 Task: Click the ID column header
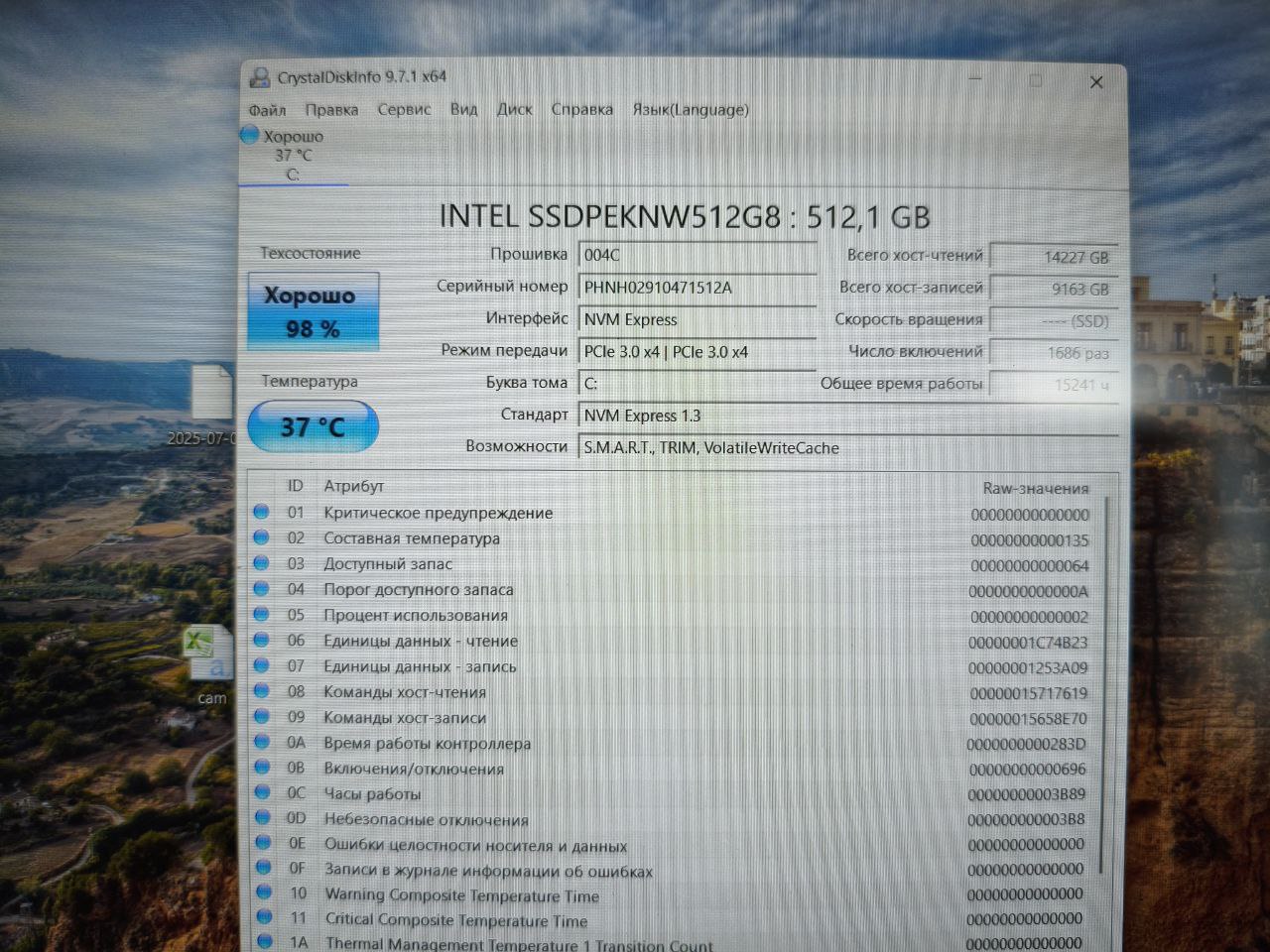pos(296,486)
